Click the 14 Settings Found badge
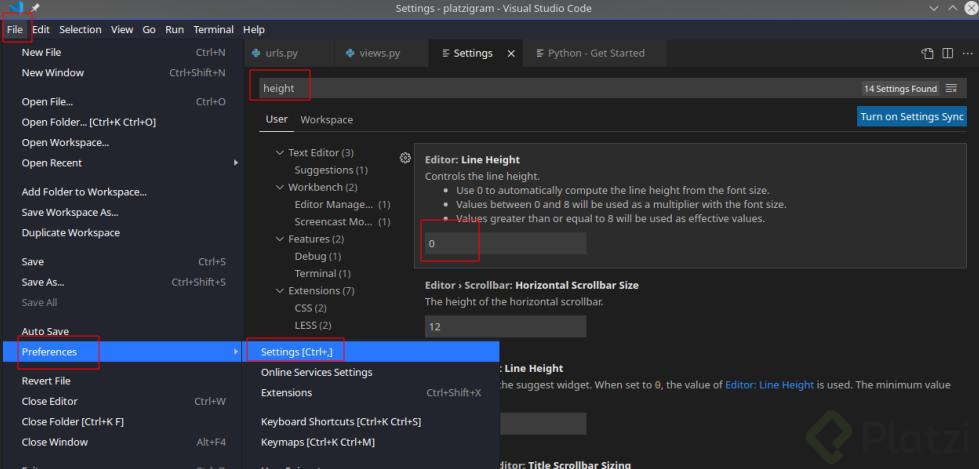Viewport: 979px width, 469px height. coord(900,89)
